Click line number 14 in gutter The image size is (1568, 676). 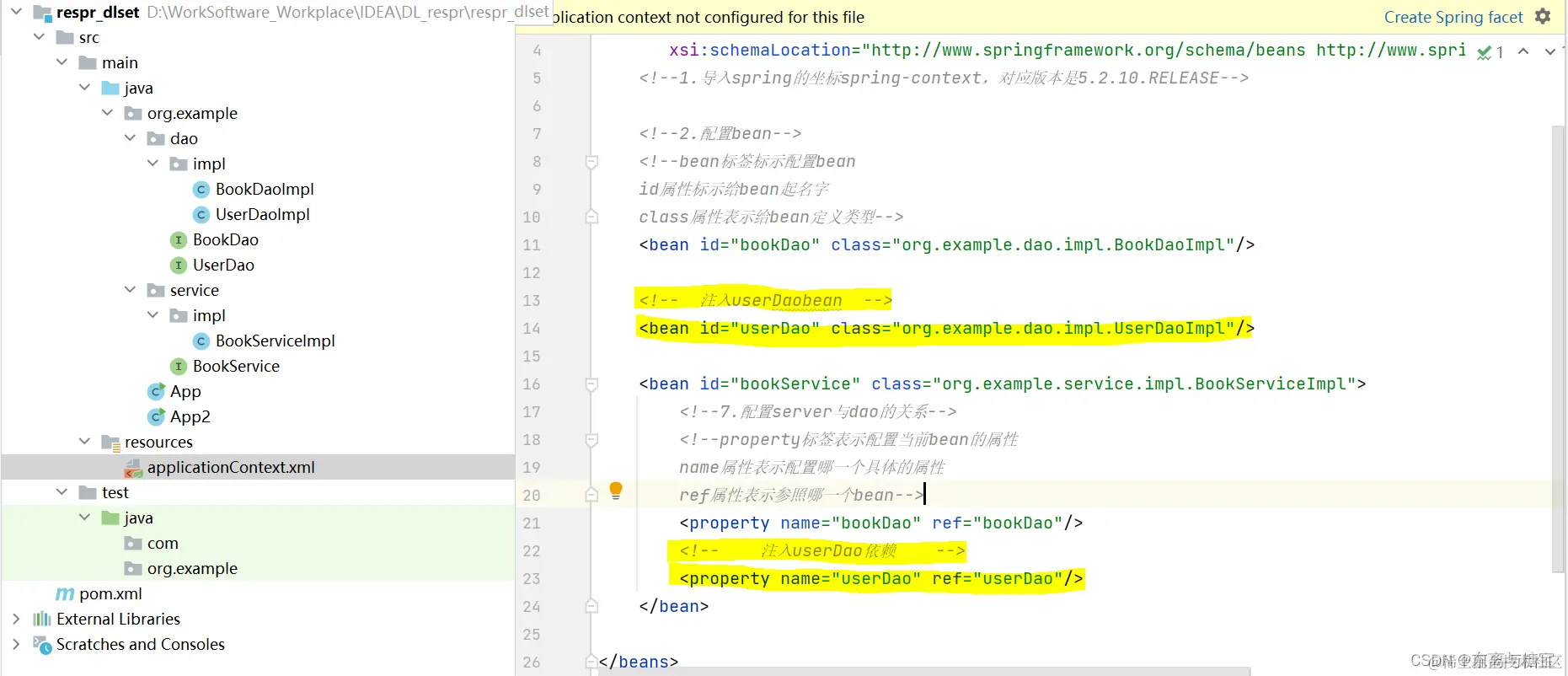click(531, 329)
